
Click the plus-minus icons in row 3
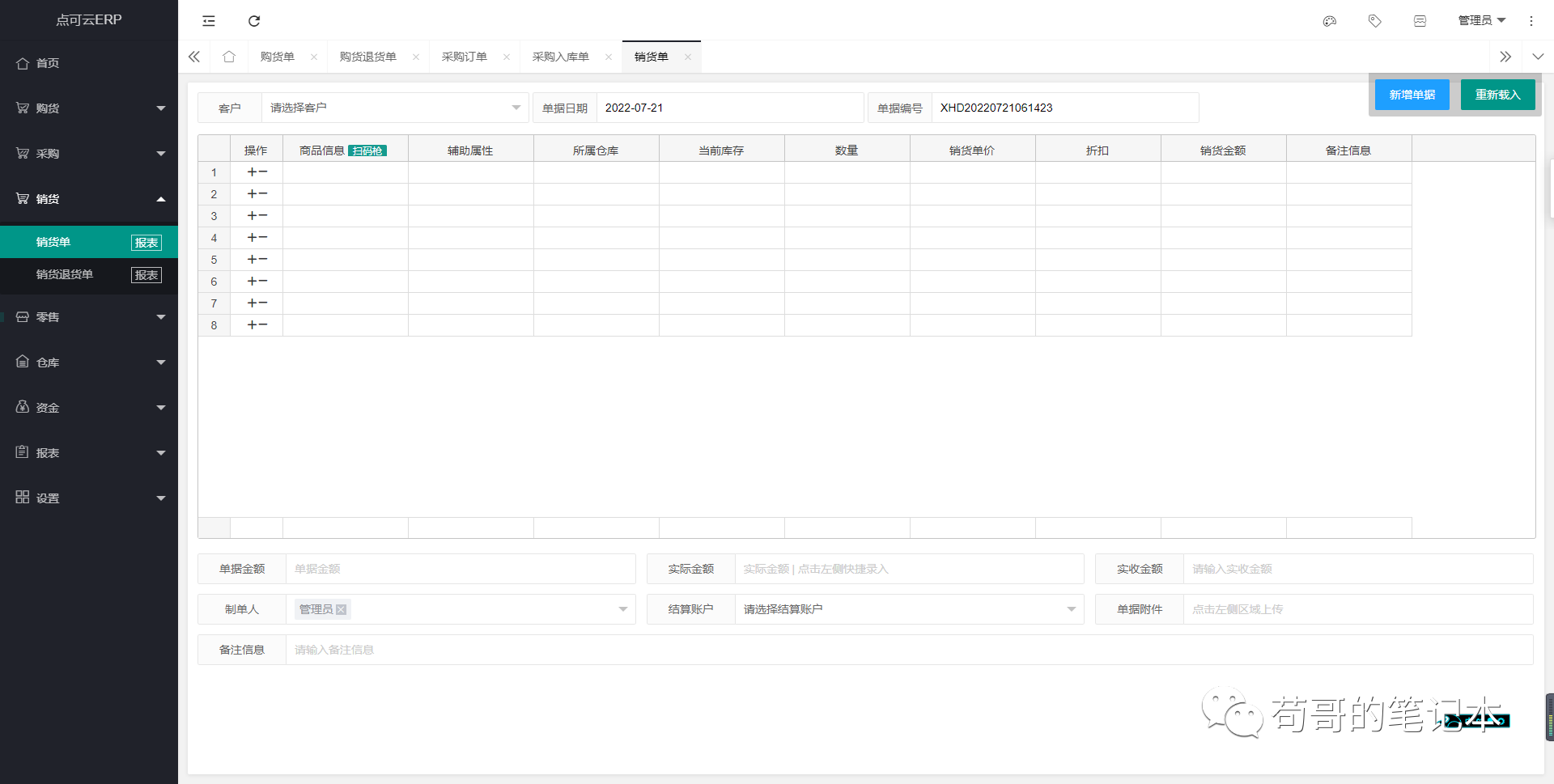[x=257, y=216]
